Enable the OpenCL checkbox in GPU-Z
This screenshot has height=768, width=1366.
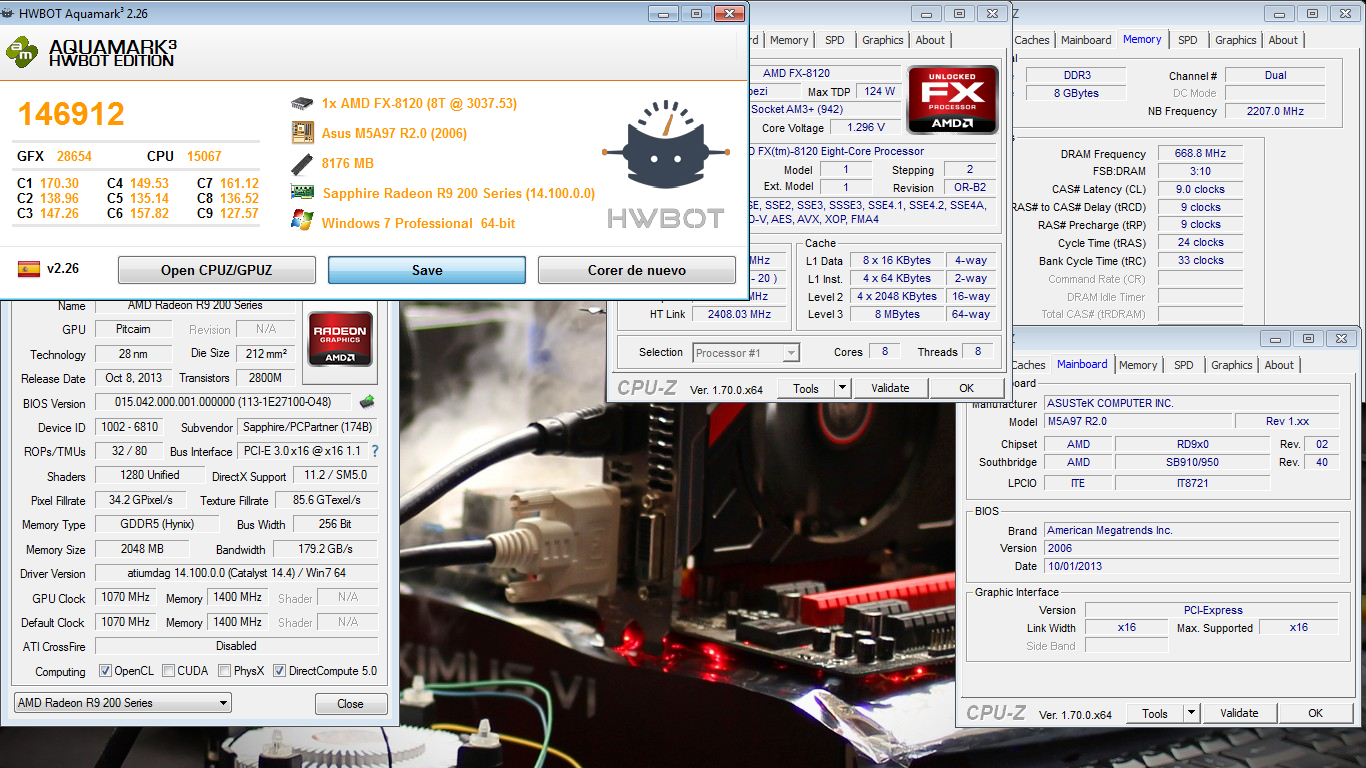click(x=106, y=671)
